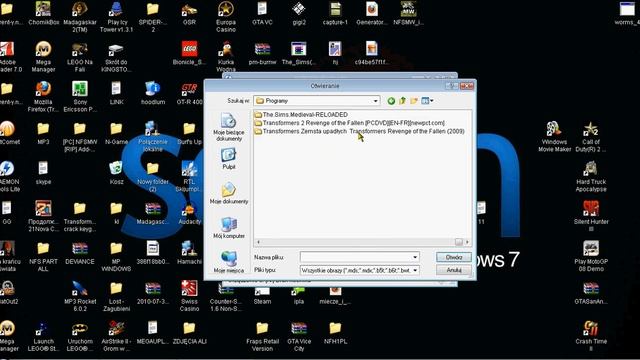The width and height of the screenshot is (640, 360).
Task: Click the Anuluj button
Action: 453,270
